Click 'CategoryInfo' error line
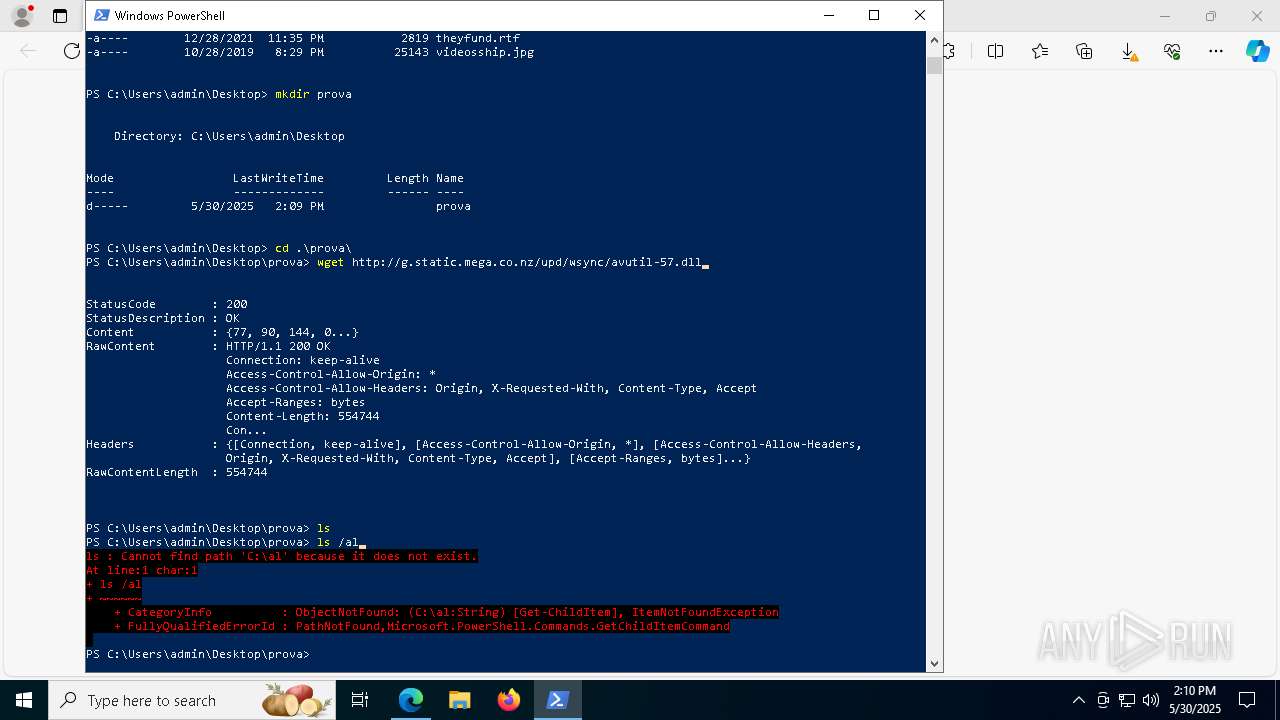Screen dimensions: 1280x720 click(446, 612)
